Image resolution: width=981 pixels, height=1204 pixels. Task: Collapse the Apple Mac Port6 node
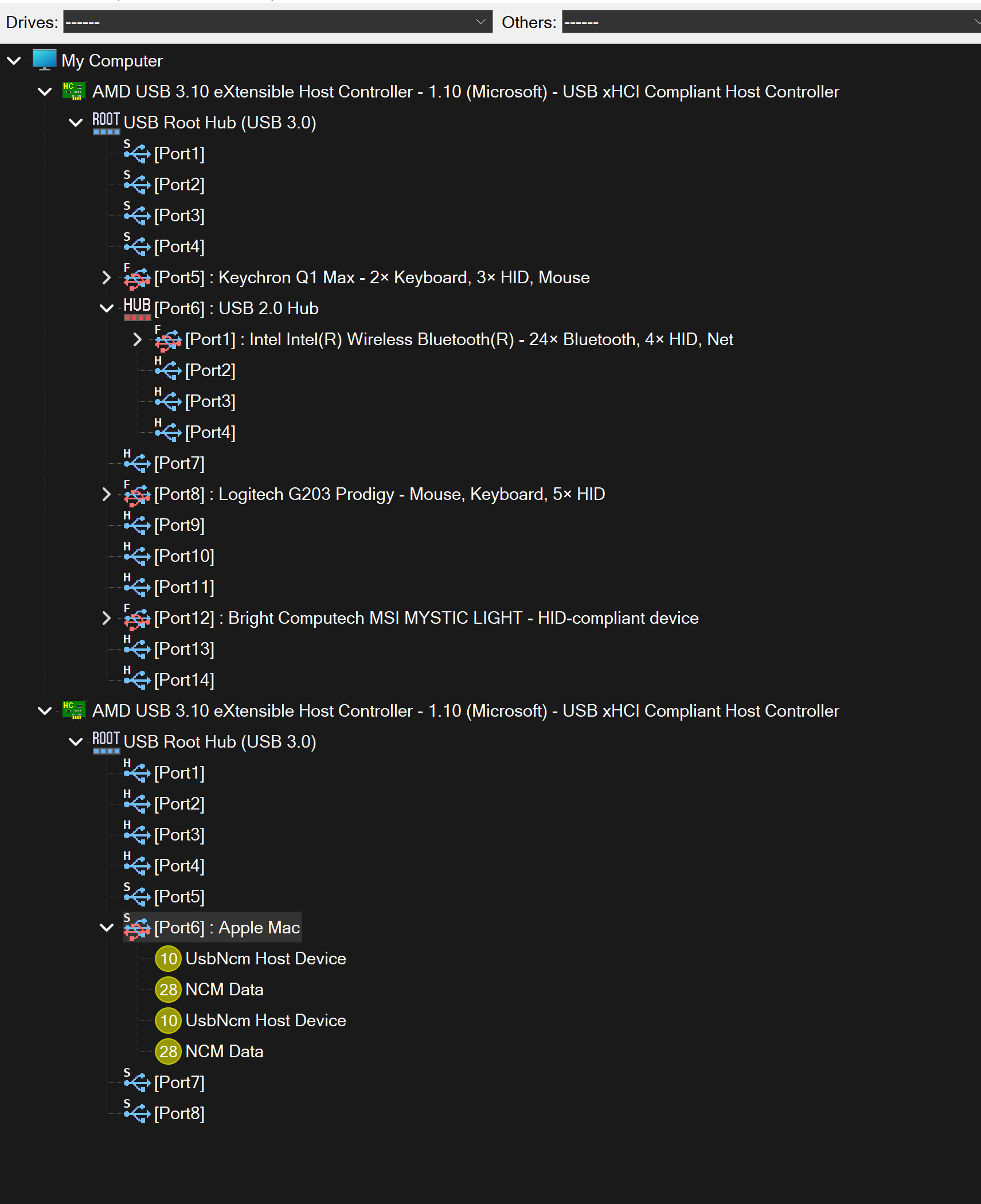(106, 928)
